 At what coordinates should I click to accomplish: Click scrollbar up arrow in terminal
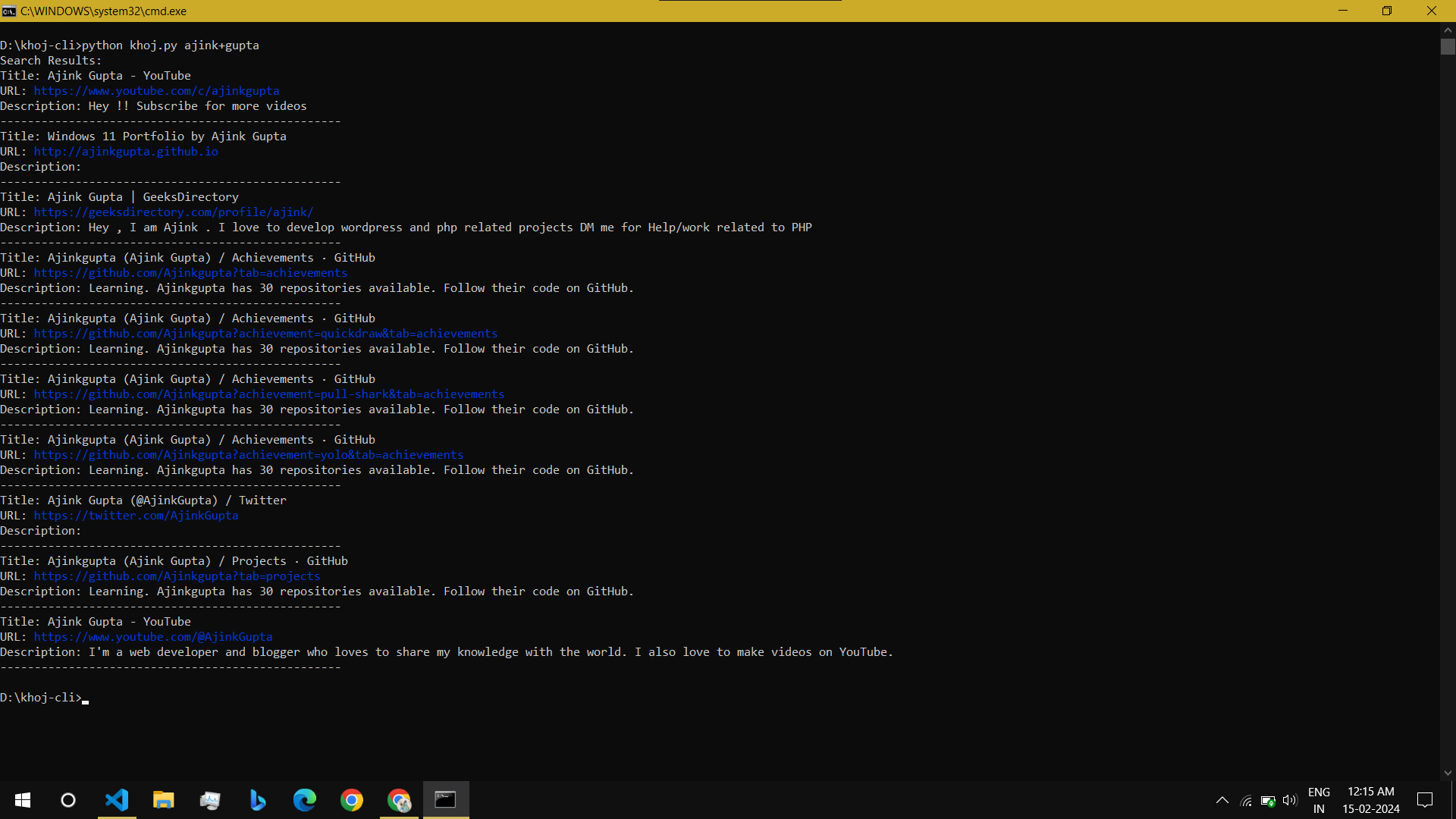(1448, 30)
